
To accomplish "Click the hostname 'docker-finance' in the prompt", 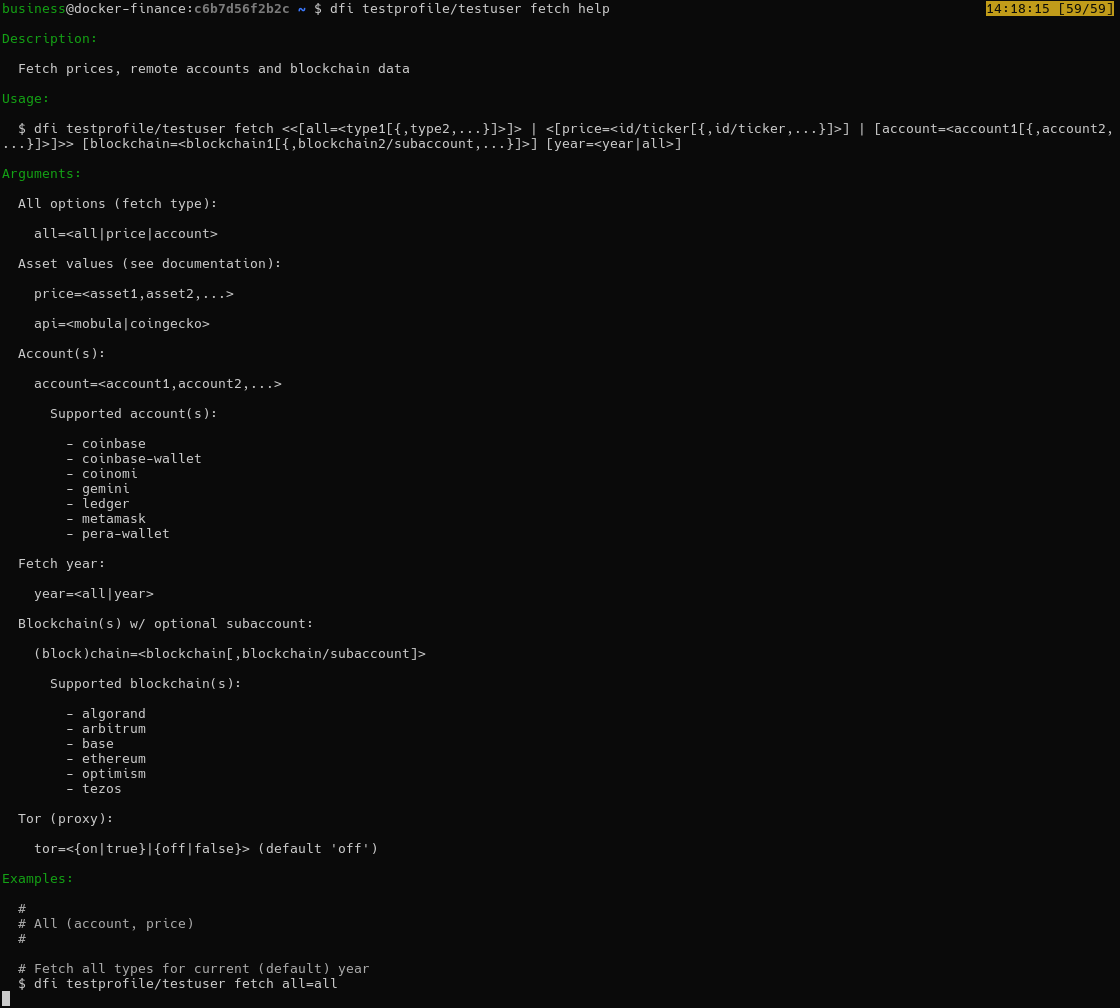I will pos(129,9).
